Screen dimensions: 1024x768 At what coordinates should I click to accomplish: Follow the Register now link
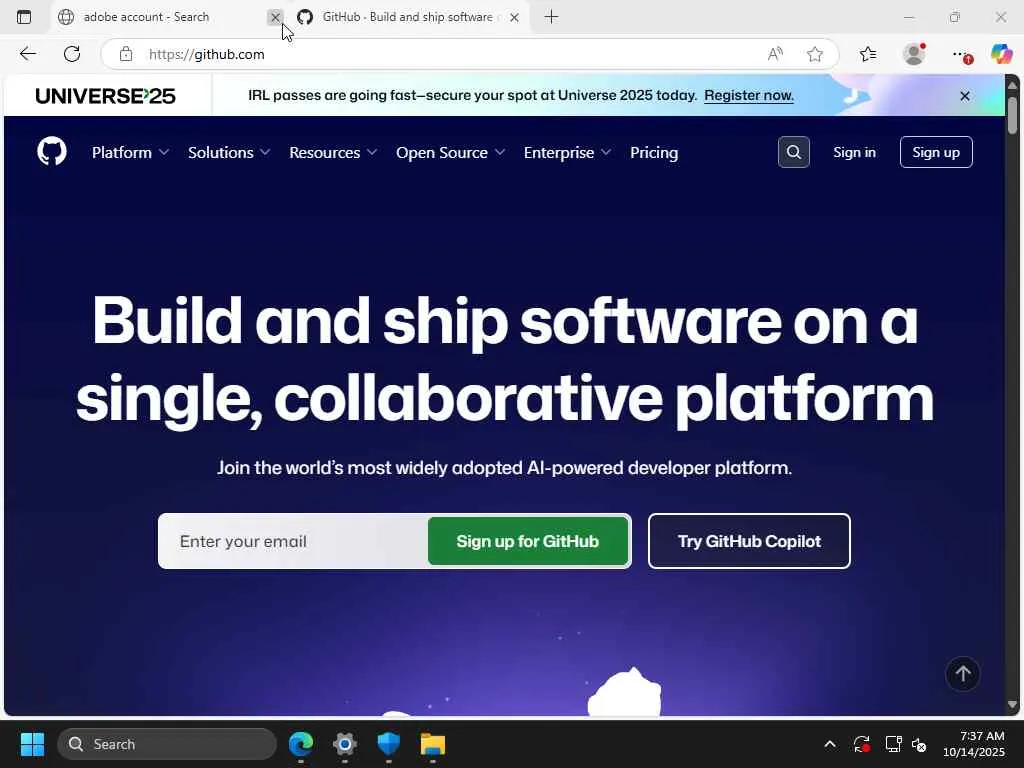point(748,95)
